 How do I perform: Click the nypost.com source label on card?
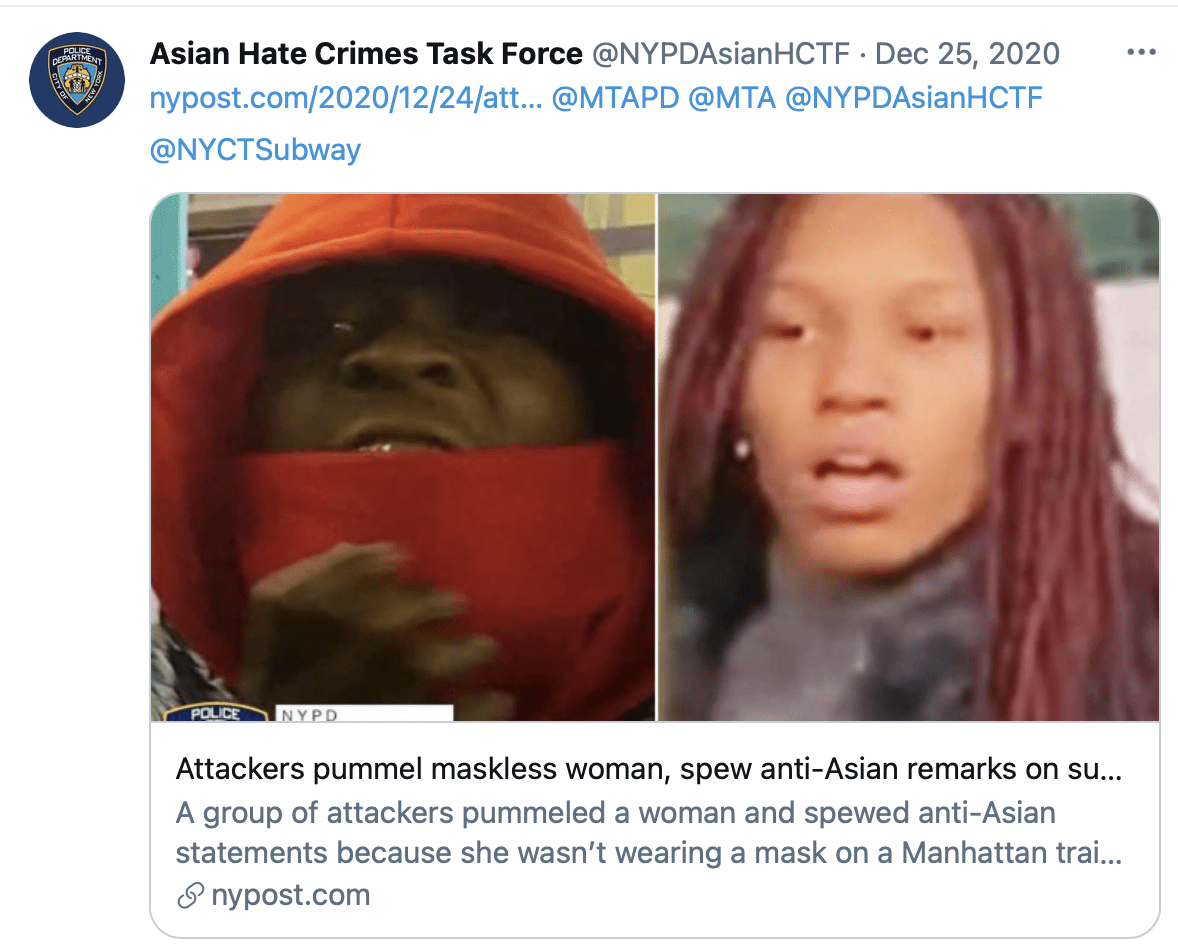(x=291, y=895)
